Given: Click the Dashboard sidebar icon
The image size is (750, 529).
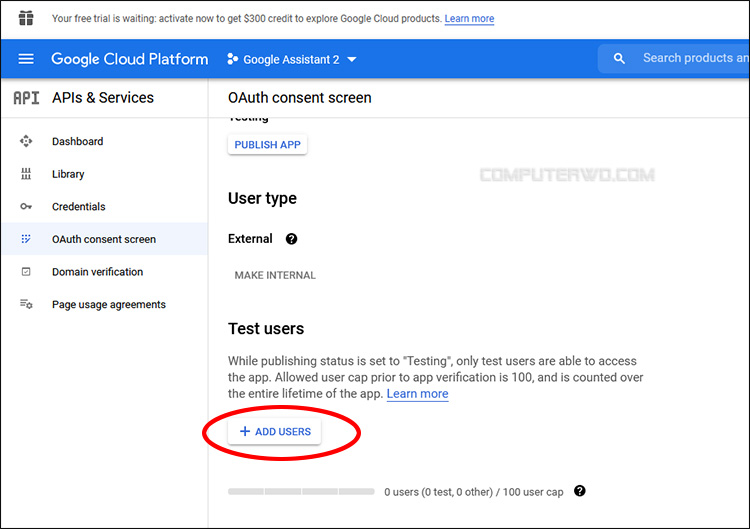Looking at the screenshot, I should 26,141.
